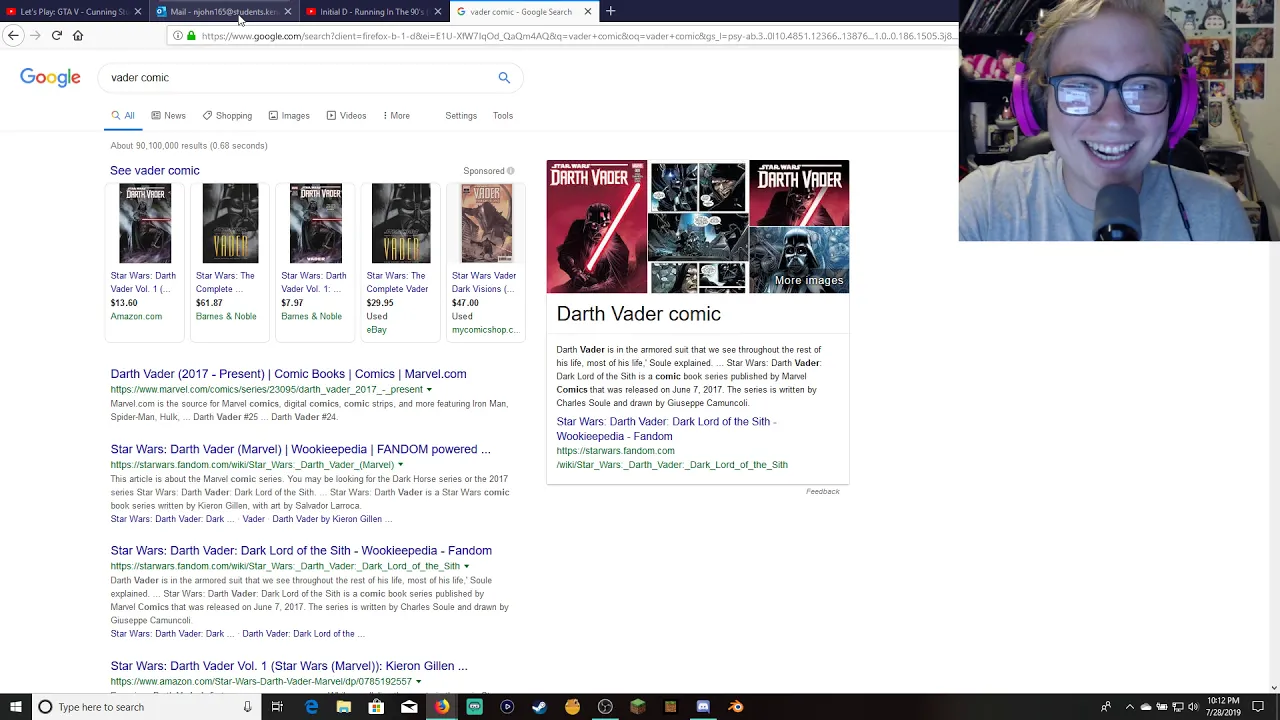Expand the More search filters menu
1280x720 pixels.
396,116
